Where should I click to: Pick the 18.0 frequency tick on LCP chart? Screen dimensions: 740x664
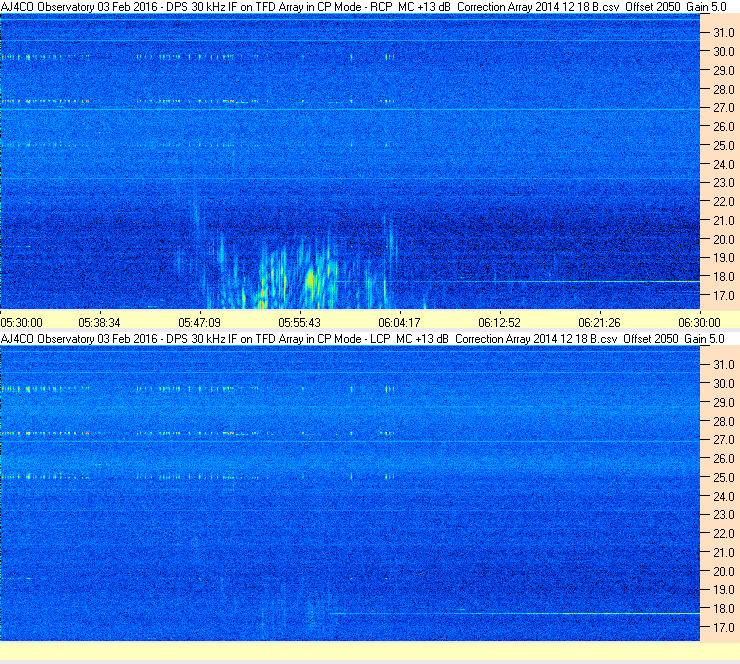(x=724, y=609)
